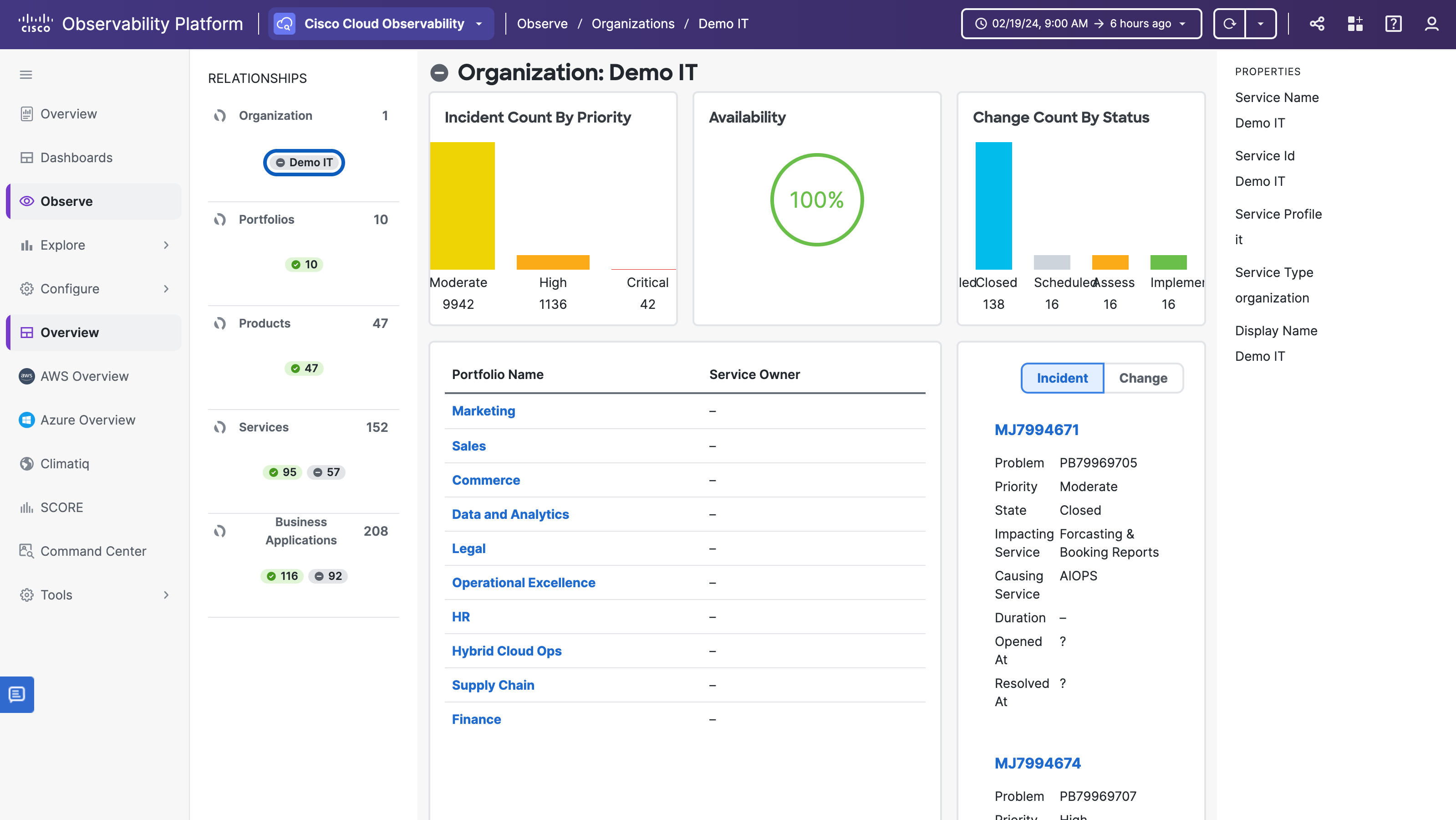
Task: Expand the Tools menu chevron
Action: point(166,595)
